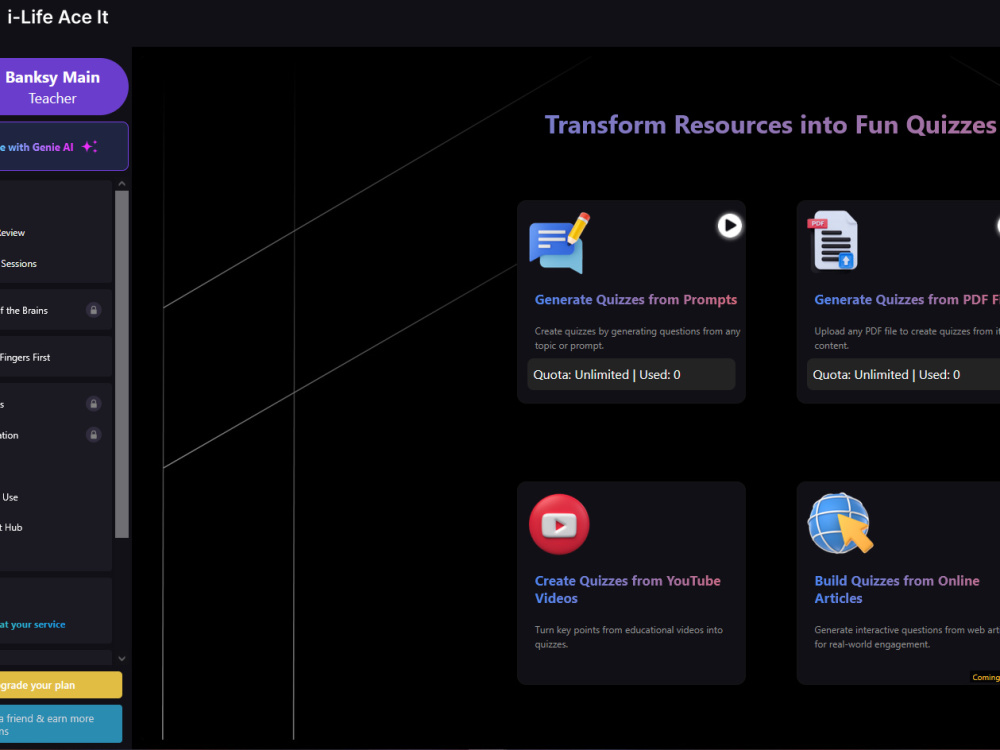Open Generate Quizzes from Prompts title
The width and height of the screenshot is (1000, 750).
[636, 300]
